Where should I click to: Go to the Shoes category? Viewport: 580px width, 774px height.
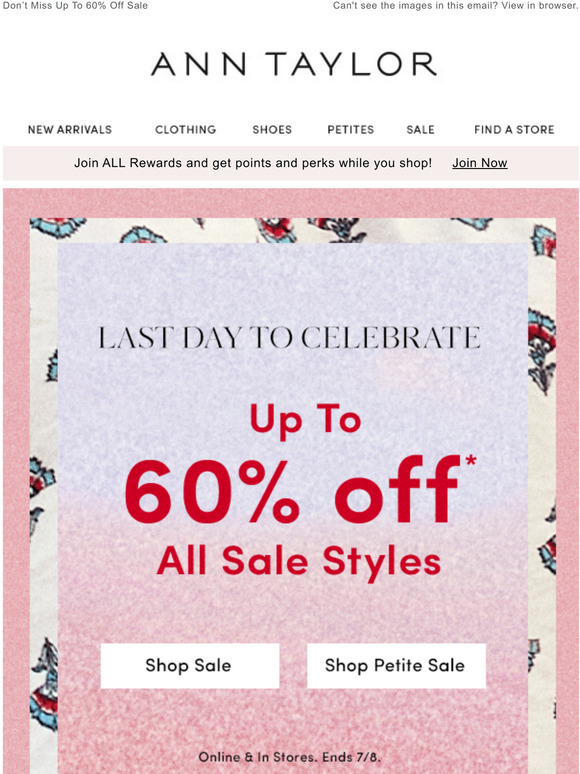[x=272, y=129]
